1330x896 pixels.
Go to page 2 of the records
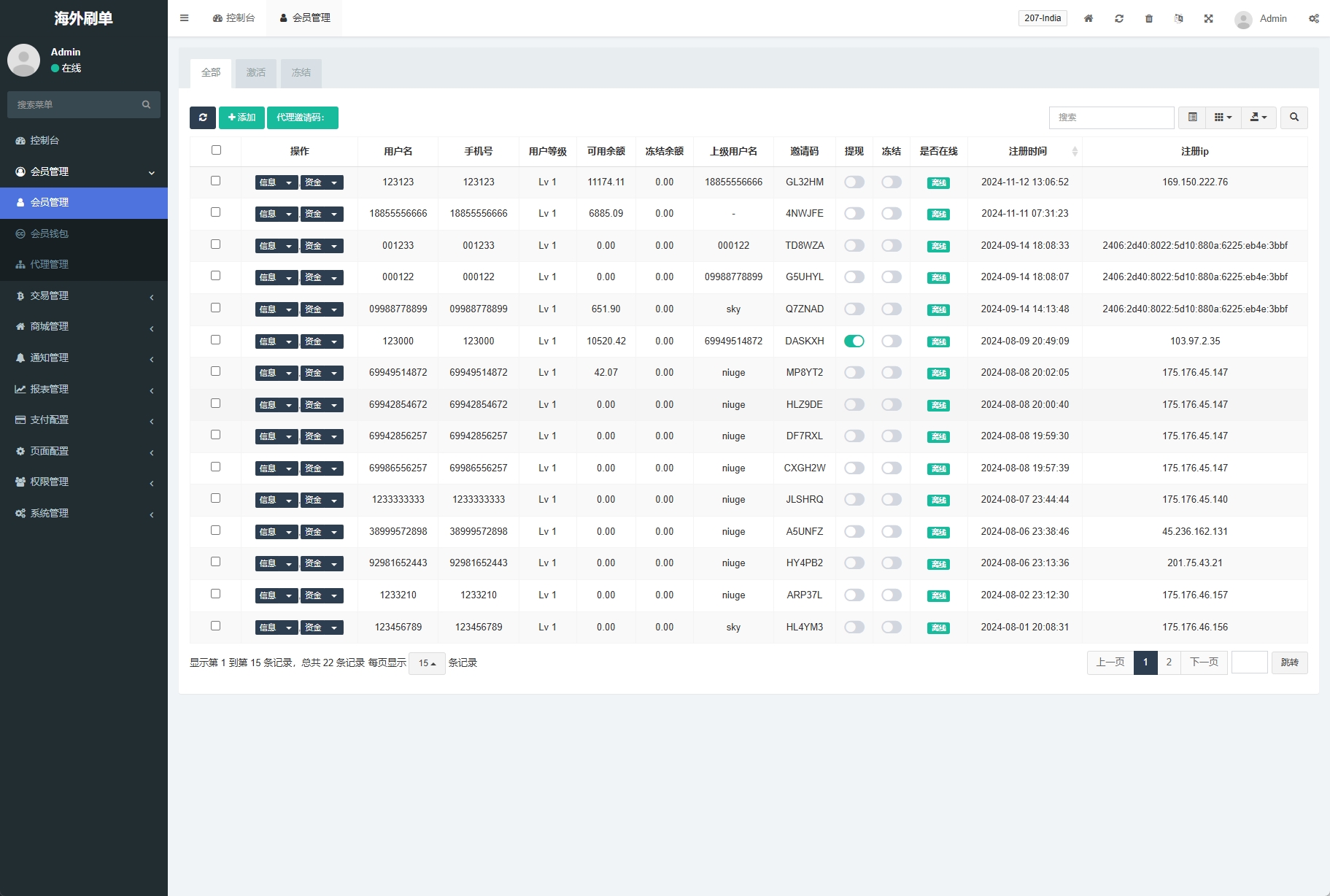pos(1169,663)
